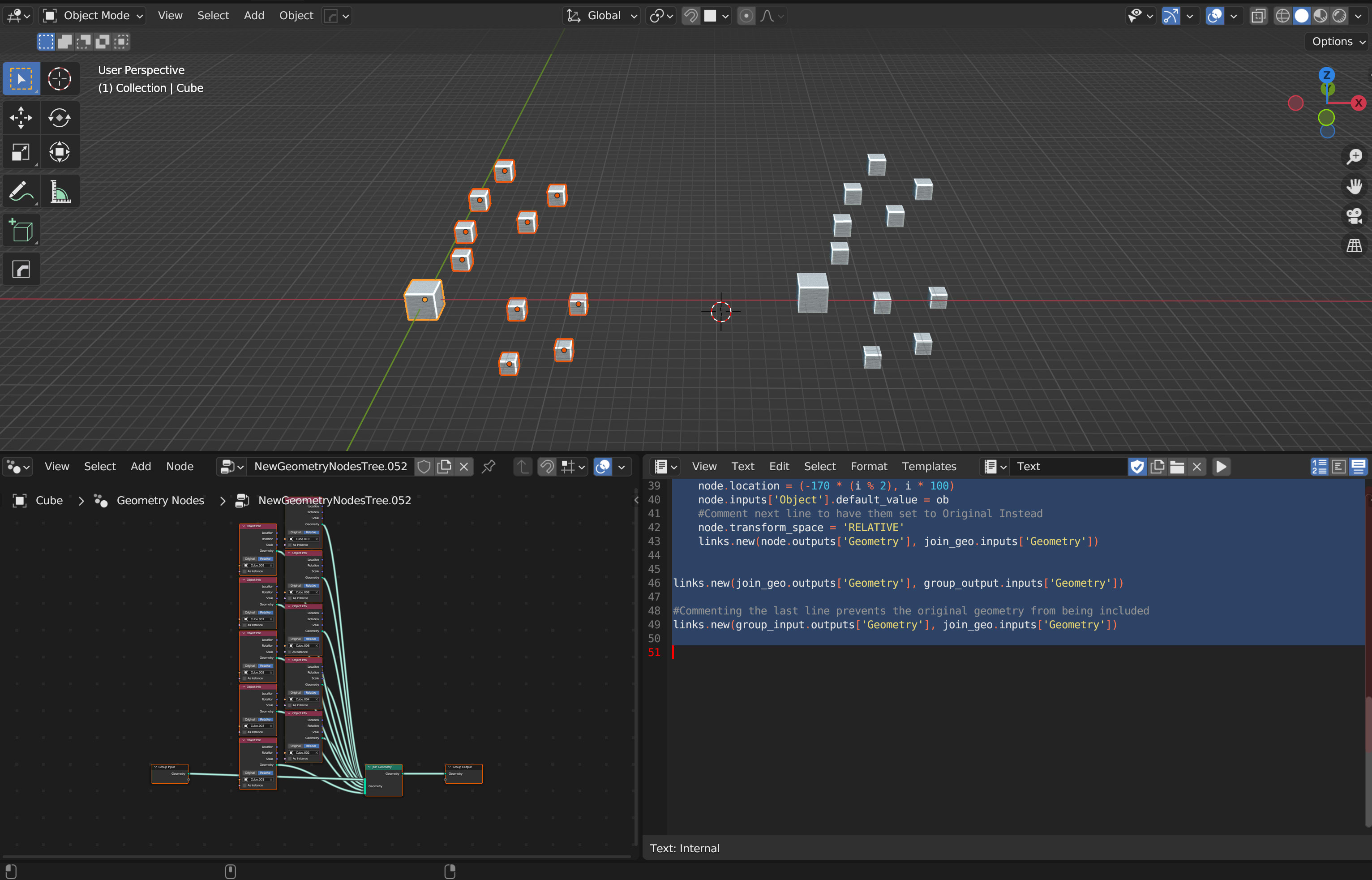Click the extend selection mode icon
1372x880 pixels.
coord(65,41)
